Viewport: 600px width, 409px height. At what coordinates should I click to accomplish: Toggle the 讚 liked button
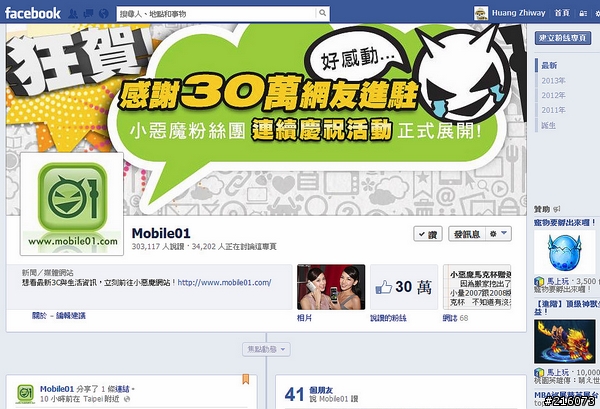click(428, 234)
